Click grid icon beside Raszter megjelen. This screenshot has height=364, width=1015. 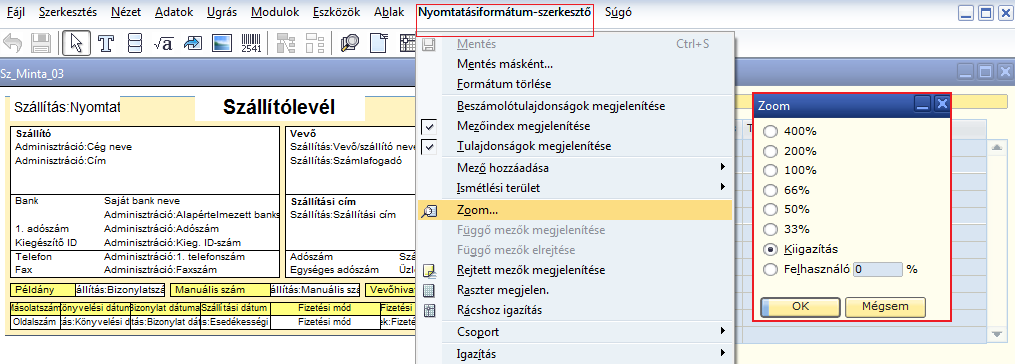tap(429, 290)
